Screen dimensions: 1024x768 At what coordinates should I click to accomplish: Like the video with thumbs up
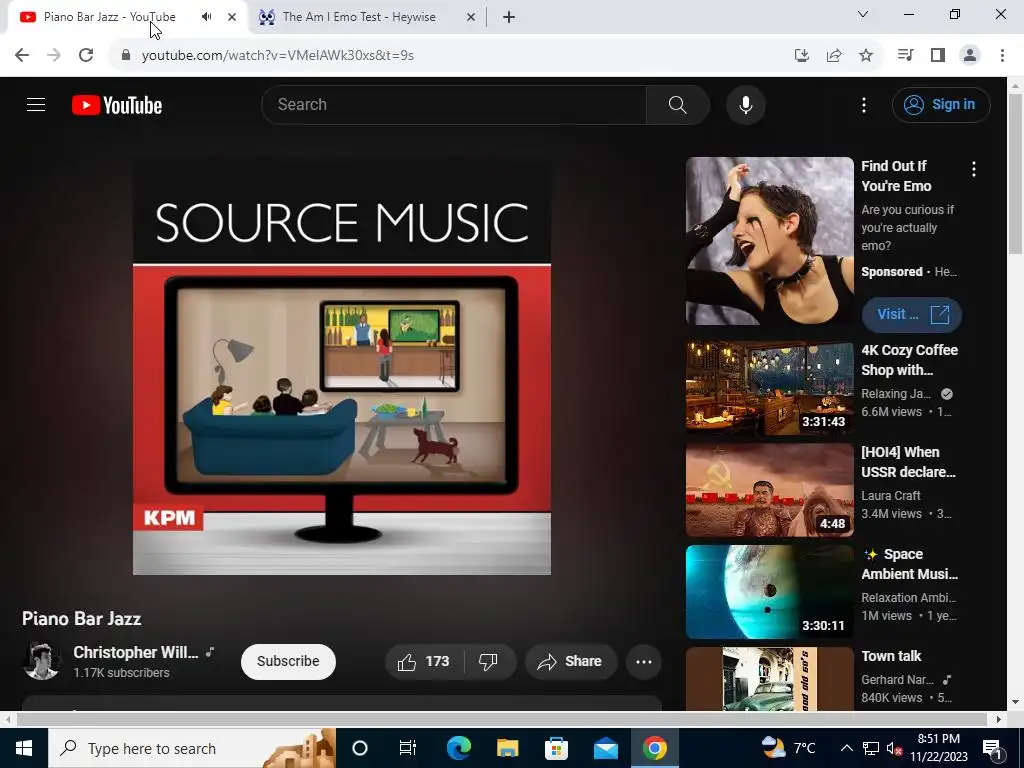tap(424, 662)
